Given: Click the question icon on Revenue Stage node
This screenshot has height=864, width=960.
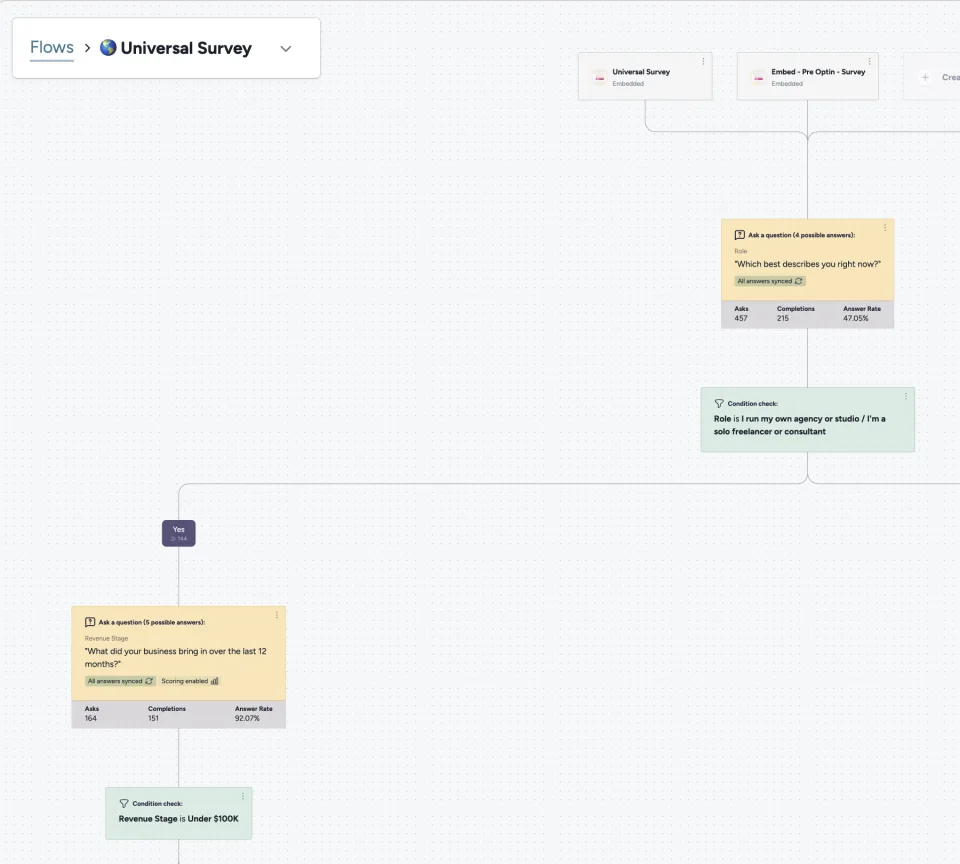Looking at the screenshot, I should (x=90, y=622).
